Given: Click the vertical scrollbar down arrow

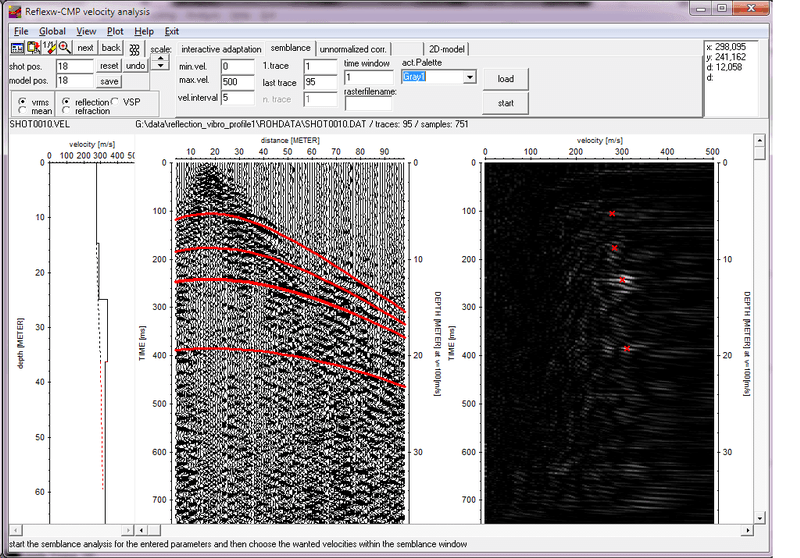Looking at the screenshot, I should point(760,518).
